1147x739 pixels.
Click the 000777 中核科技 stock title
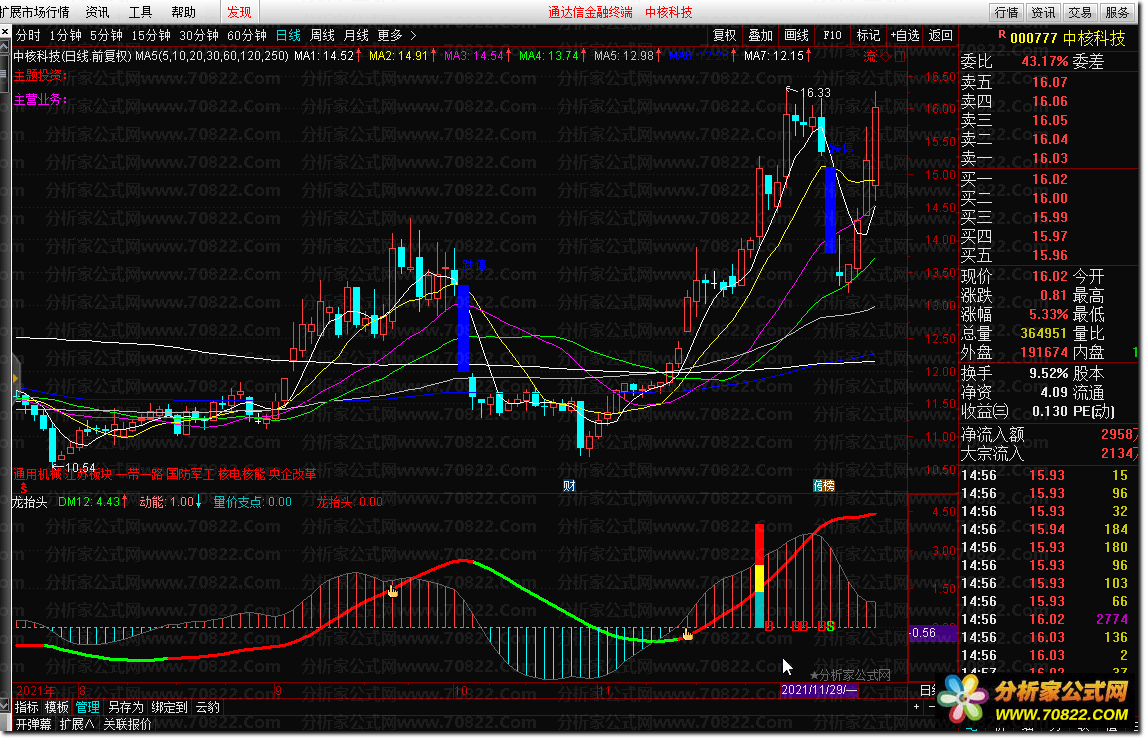1068,38
